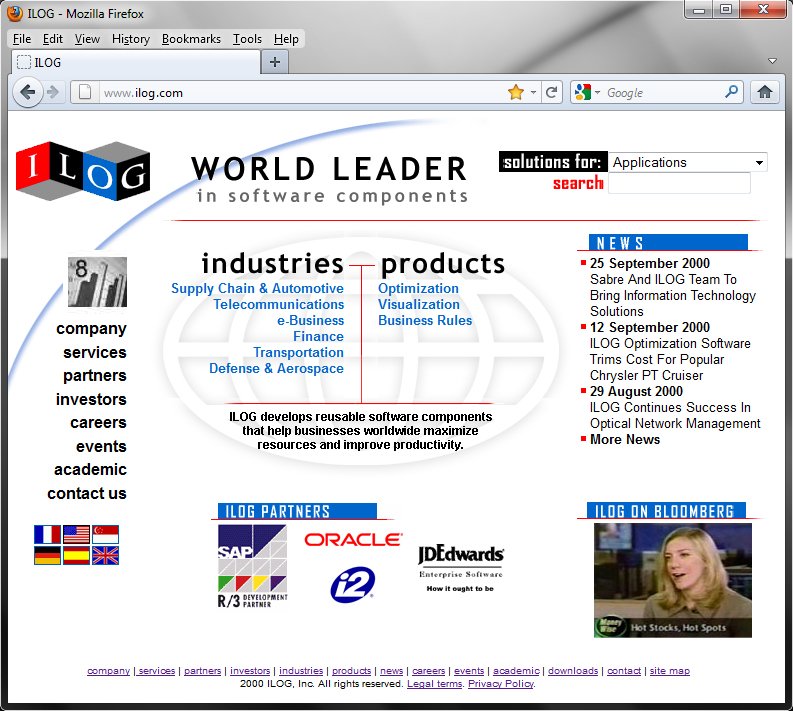Image resolution: width=793 pixels, height=711 pixels.
Task: Open the Help menu
Action: pyautogui.click(x=286, y=39)
